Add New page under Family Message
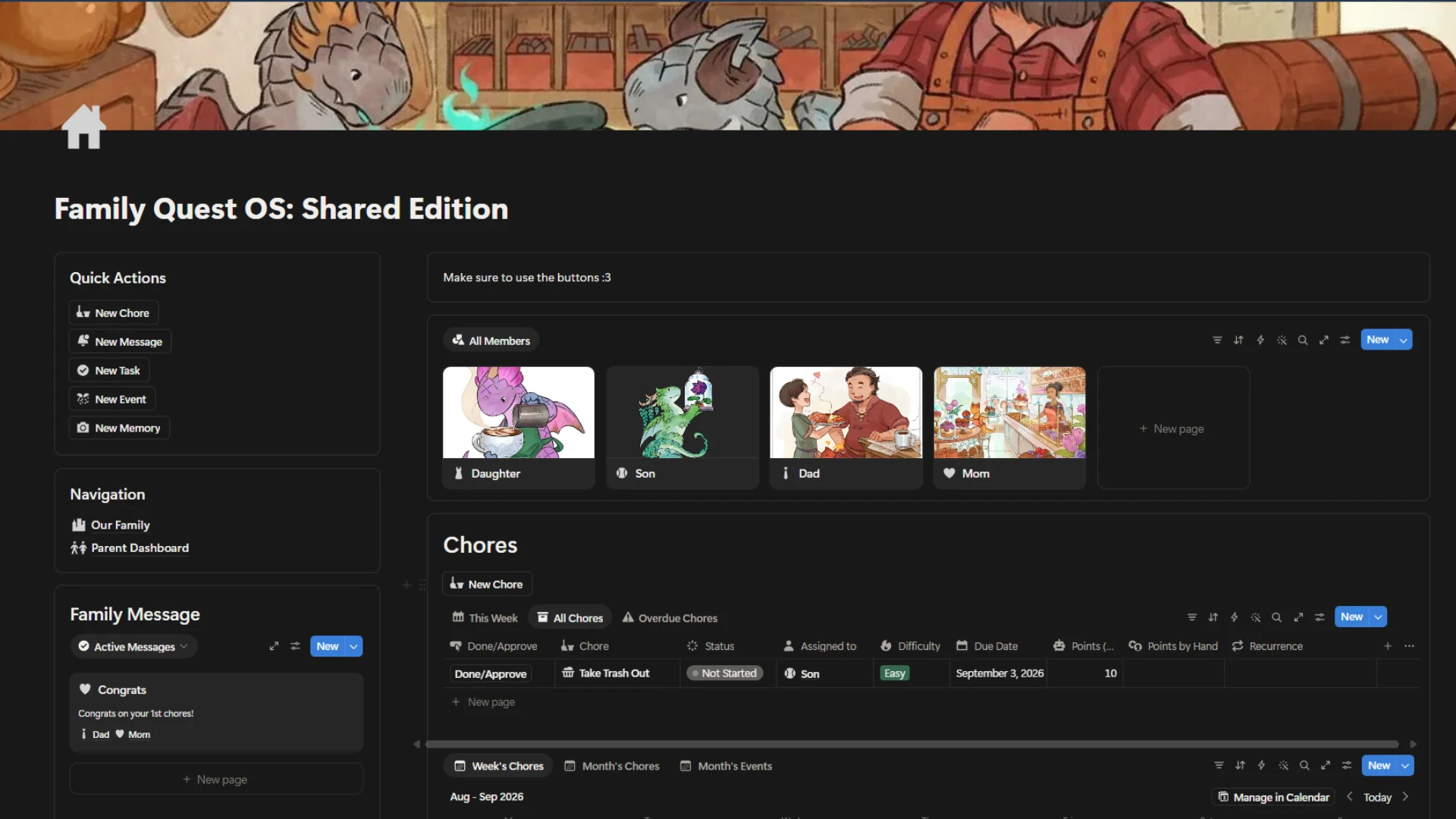This screenshot has height=819, width=1456. click(x=216, y=780)
